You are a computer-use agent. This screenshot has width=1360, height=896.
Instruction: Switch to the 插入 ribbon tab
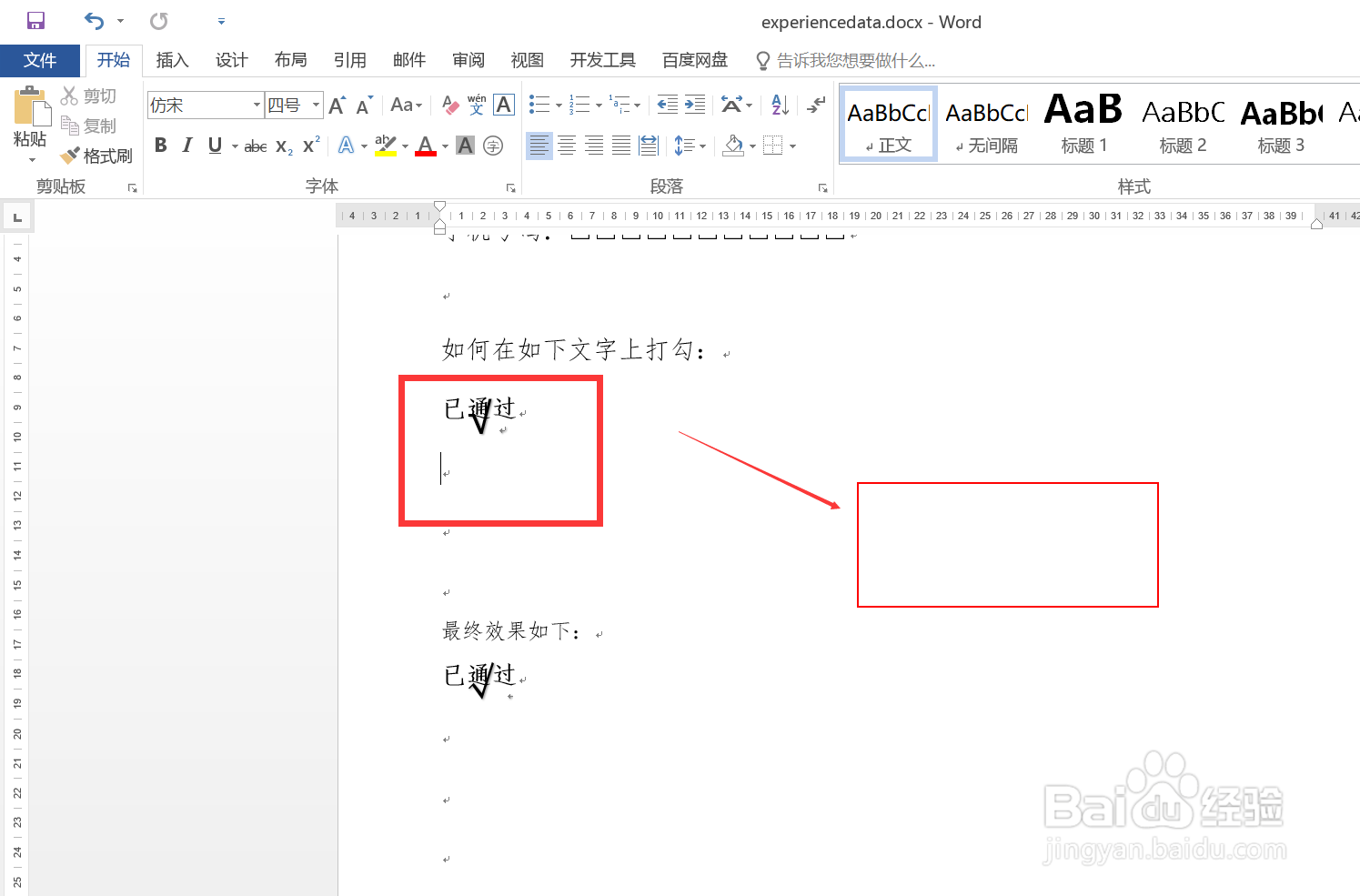click(x=172, y=60)
